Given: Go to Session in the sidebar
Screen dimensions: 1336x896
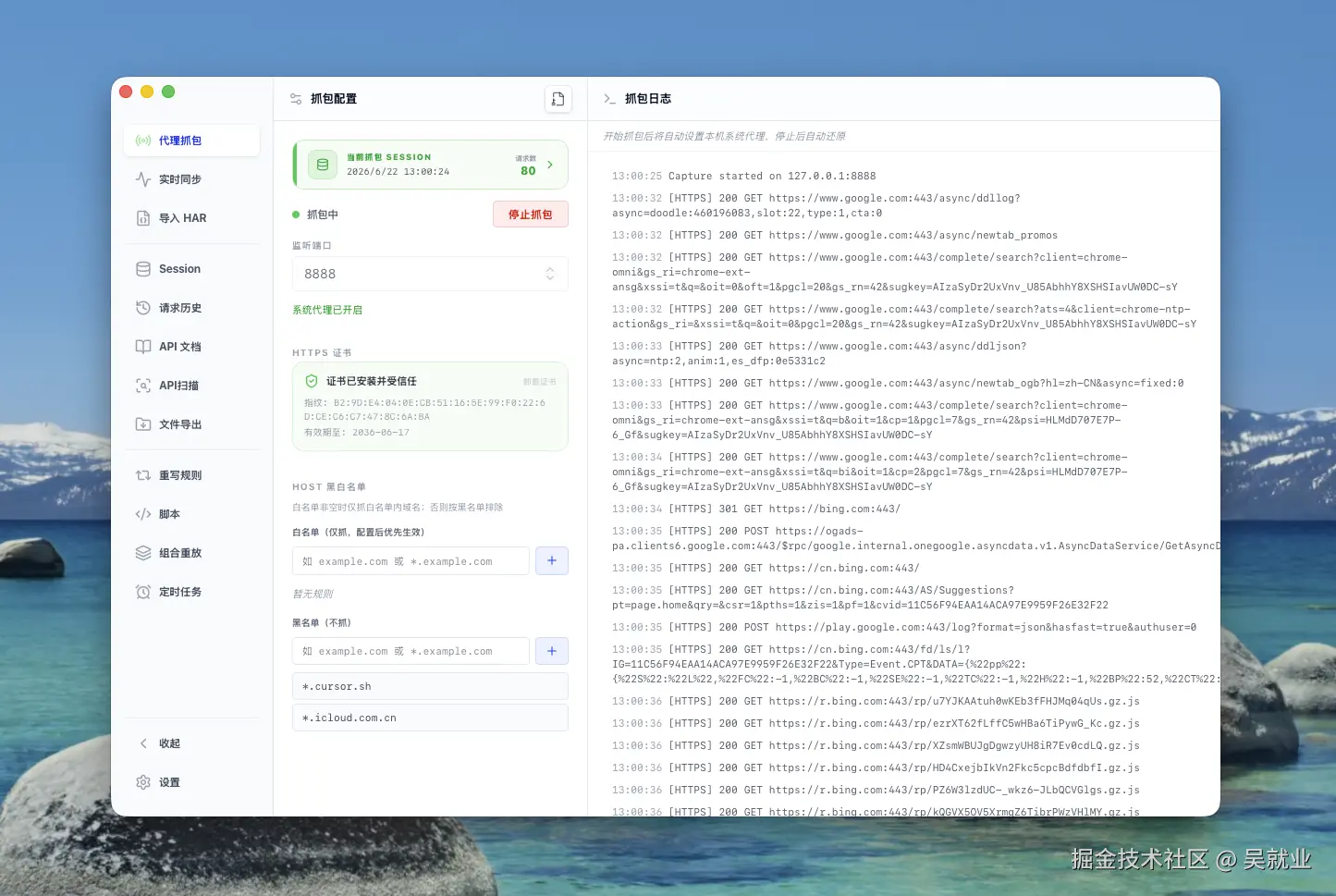Looking at the screenshot, I should (x=191, y=269).
